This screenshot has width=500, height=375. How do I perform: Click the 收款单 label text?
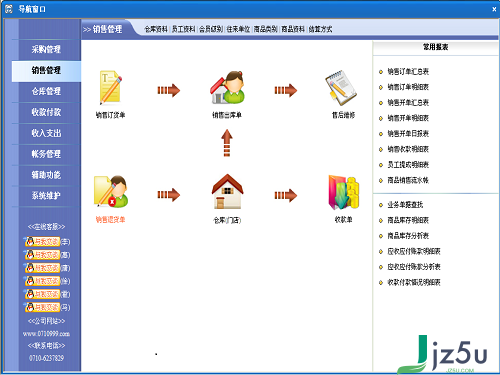tap(344, 220)
